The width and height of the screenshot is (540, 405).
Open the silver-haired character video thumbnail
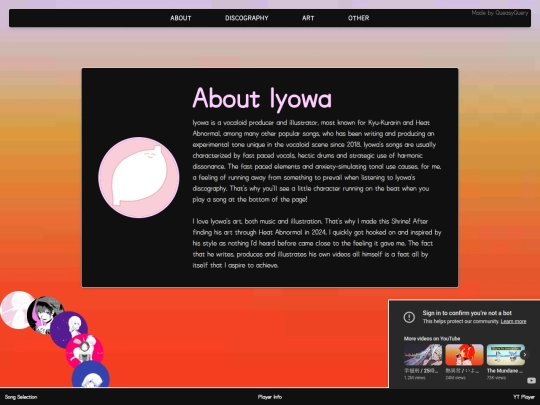(x=423, y=355)
